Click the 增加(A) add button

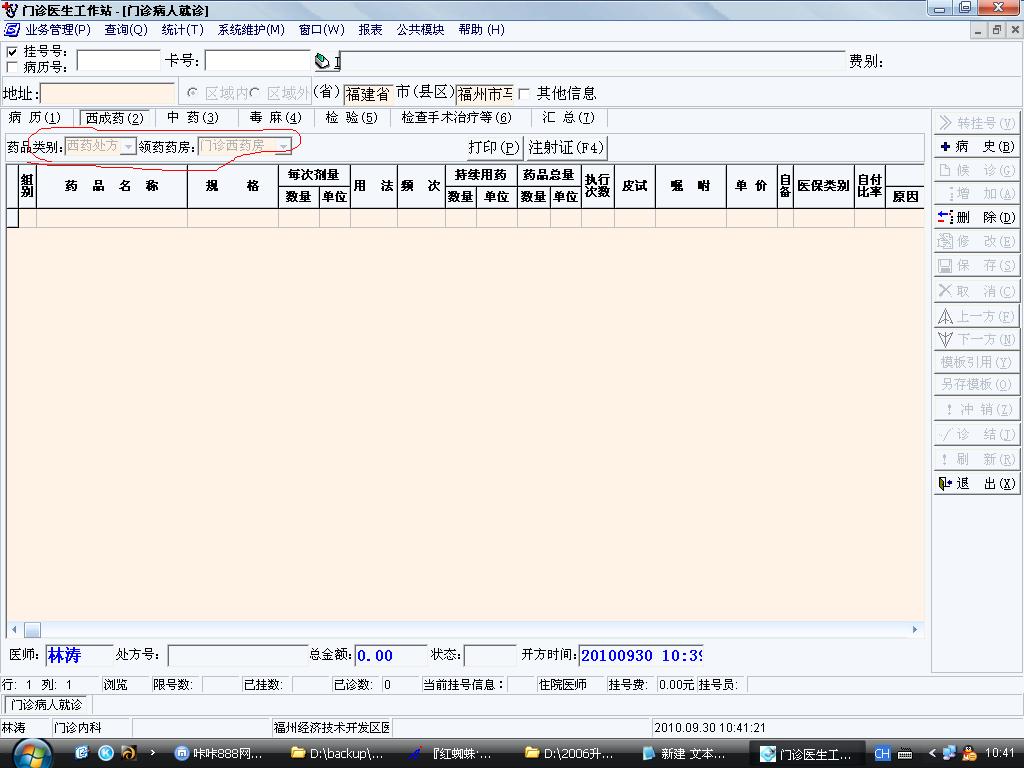[976, 193]
